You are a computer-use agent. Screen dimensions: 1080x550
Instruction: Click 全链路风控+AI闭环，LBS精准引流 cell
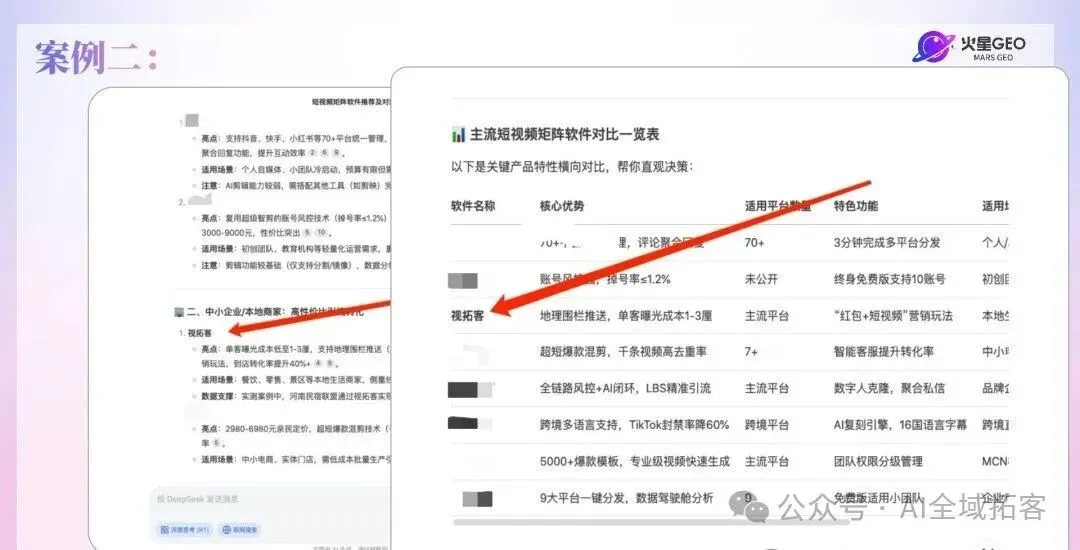click(625, 388)
